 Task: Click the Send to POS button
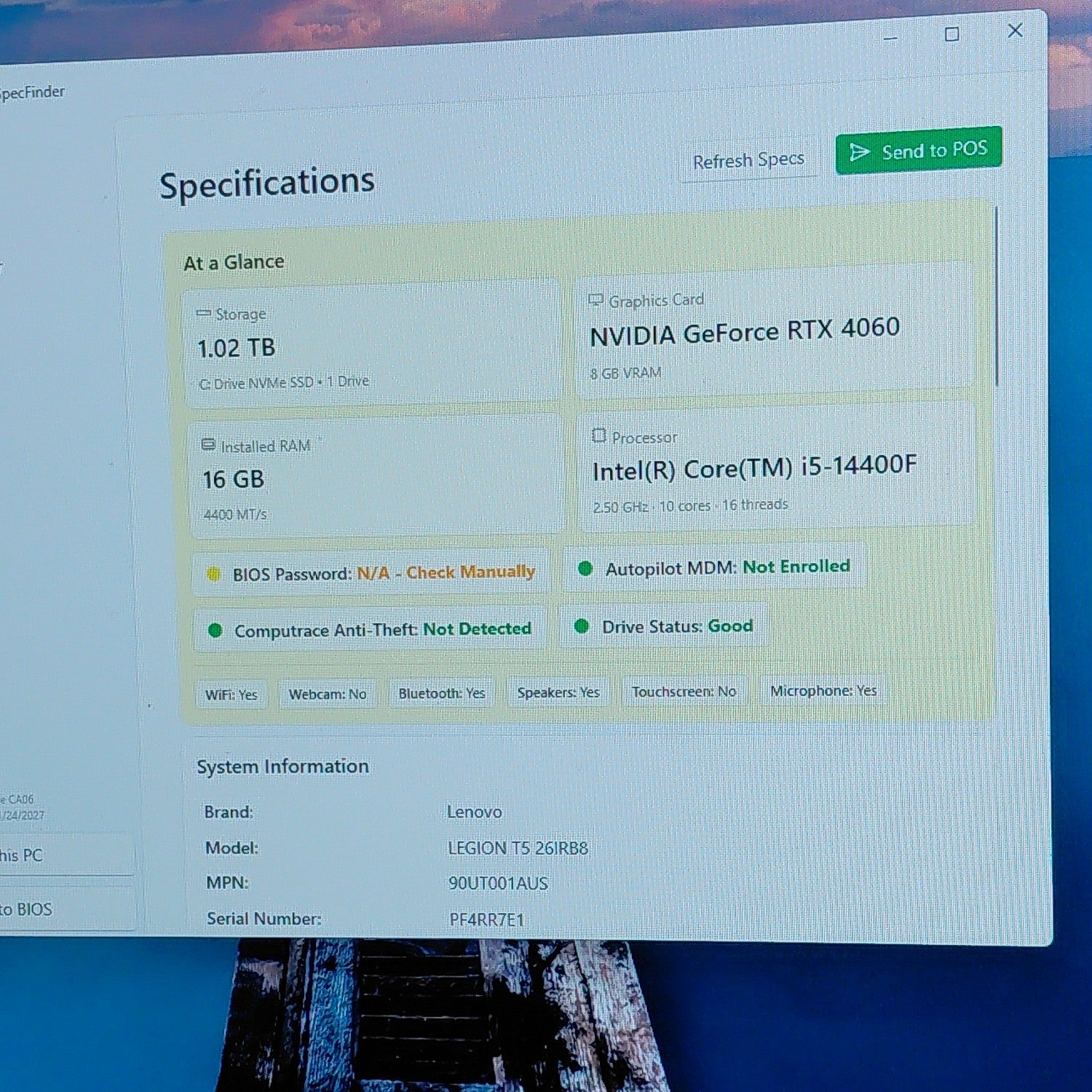(919, 150)
